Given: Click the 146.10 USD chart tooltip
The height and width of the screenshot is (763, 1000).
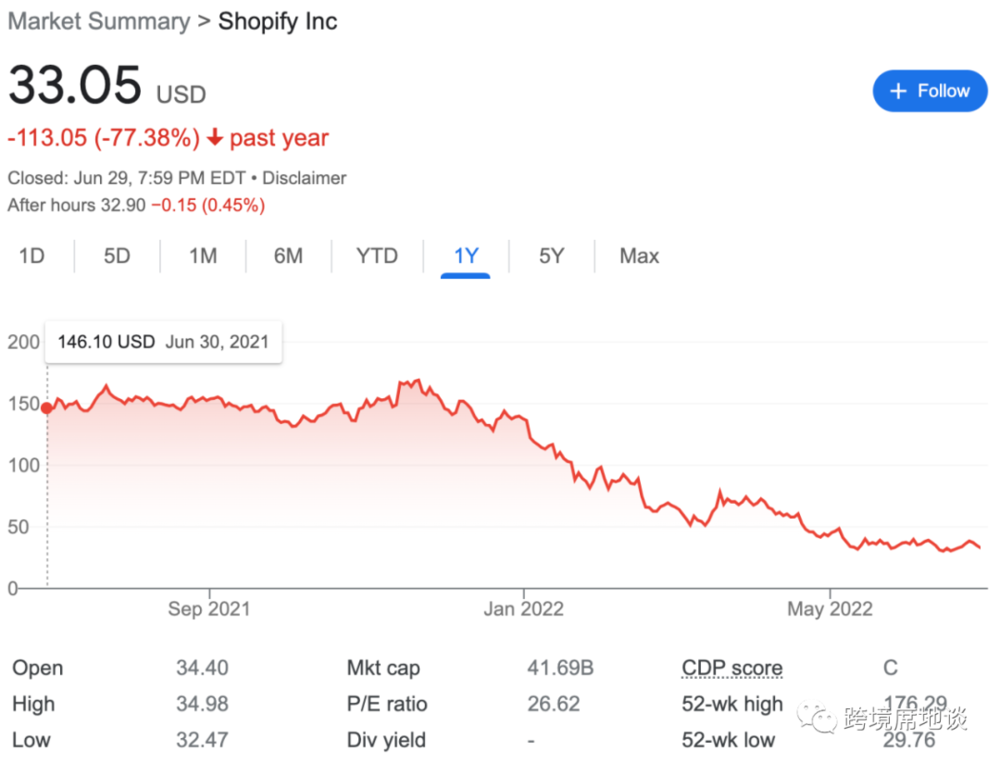Looking at the screenshot, I should (x=163, y=341).
